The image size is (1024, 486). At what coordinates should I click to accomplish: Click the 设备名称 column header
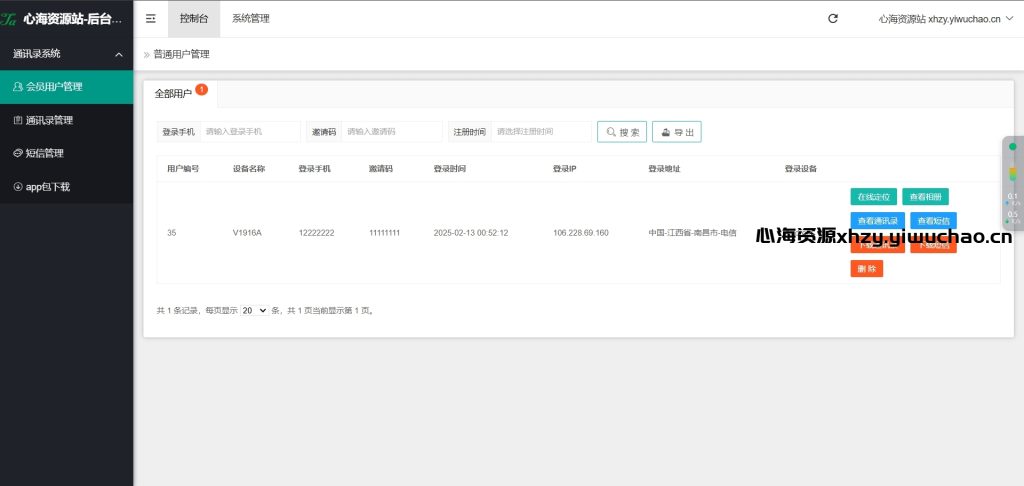pos(249,169)
